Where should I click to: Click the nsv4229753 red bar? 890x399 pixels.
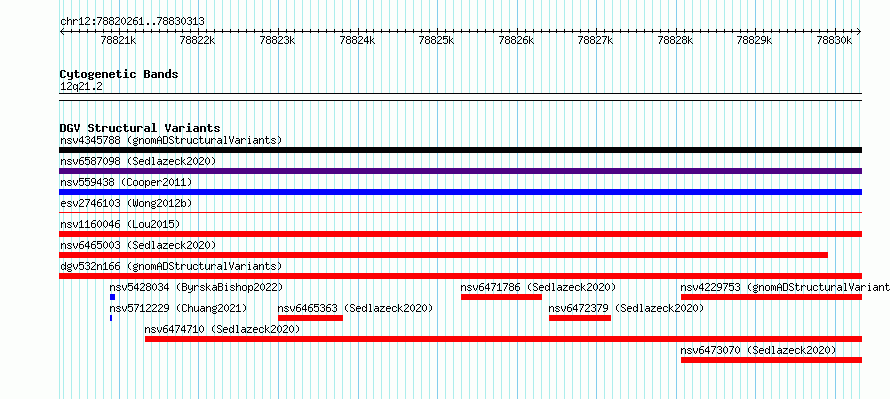pos(771,297)
